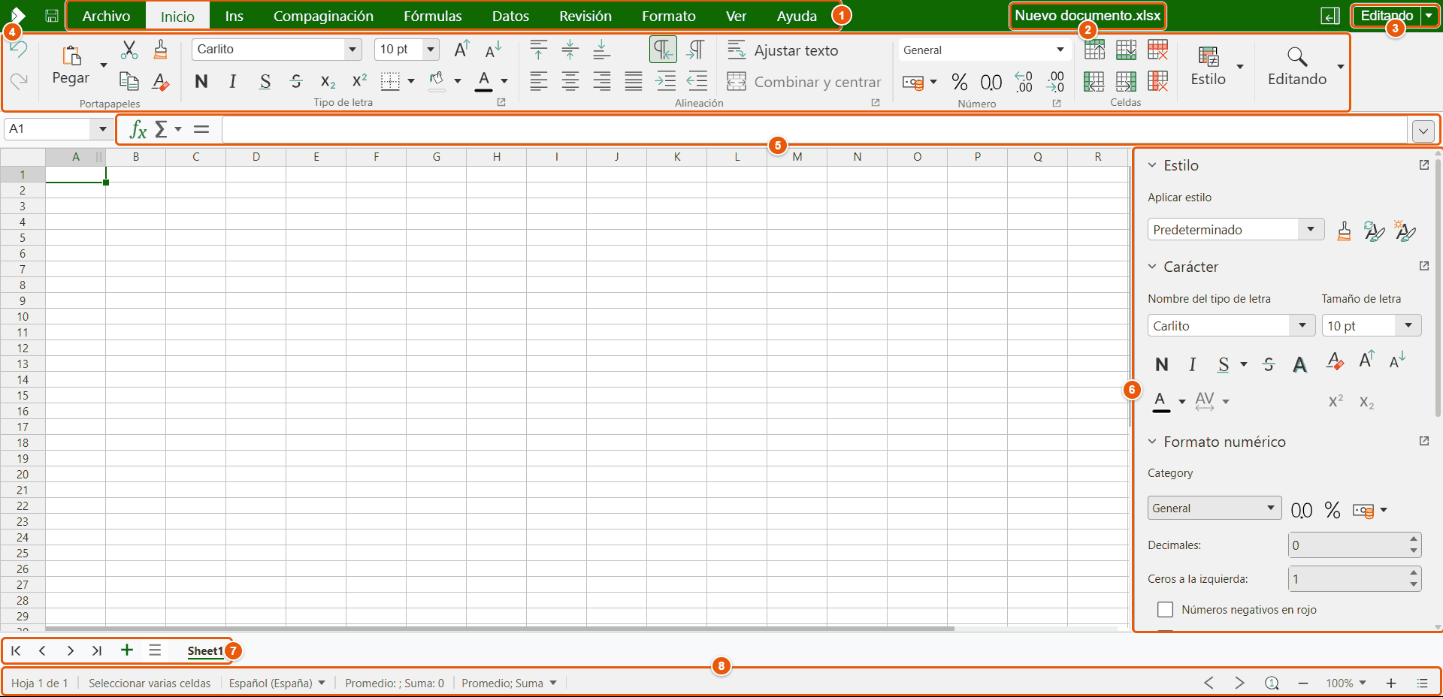Expand the Pegar paste options arrow
Image resolution: width=1443 pixels, height=697 pixels.
(103, 65)
